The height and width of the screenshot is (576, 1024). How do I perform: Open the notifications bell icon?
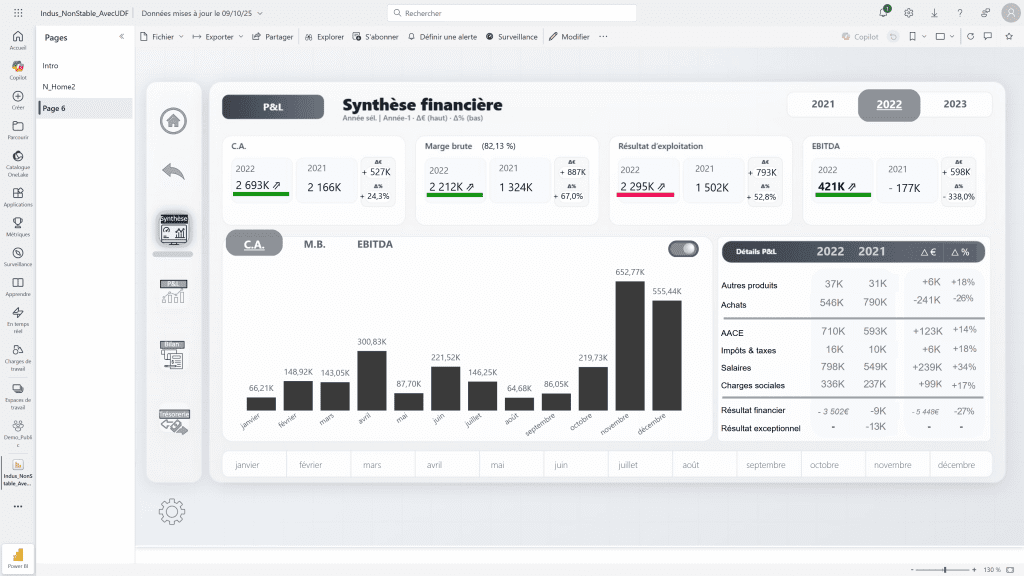(x=884, y=13)
